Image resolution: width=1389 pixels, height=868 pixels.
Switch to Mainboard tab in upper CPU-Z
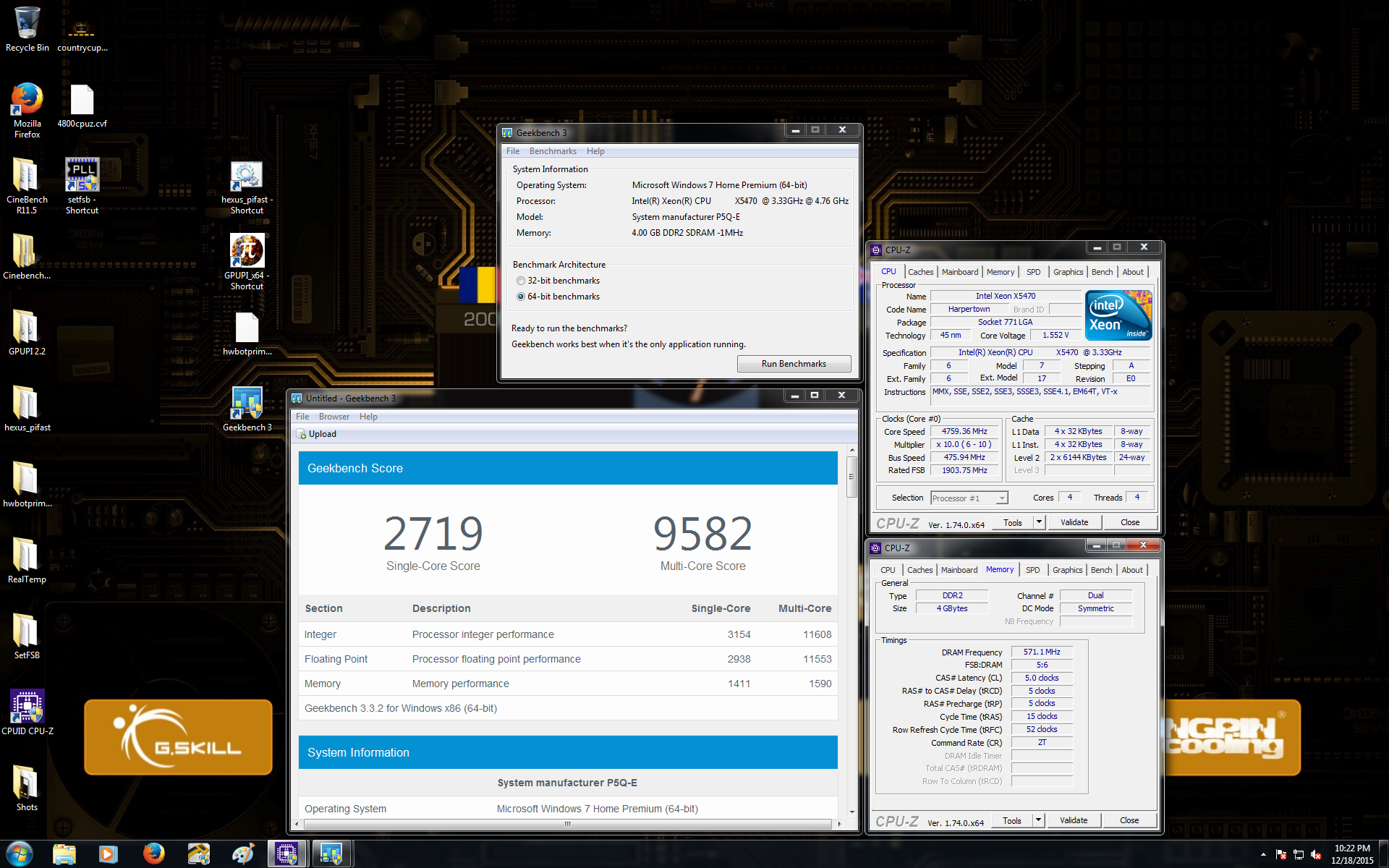tap(960, 272)
